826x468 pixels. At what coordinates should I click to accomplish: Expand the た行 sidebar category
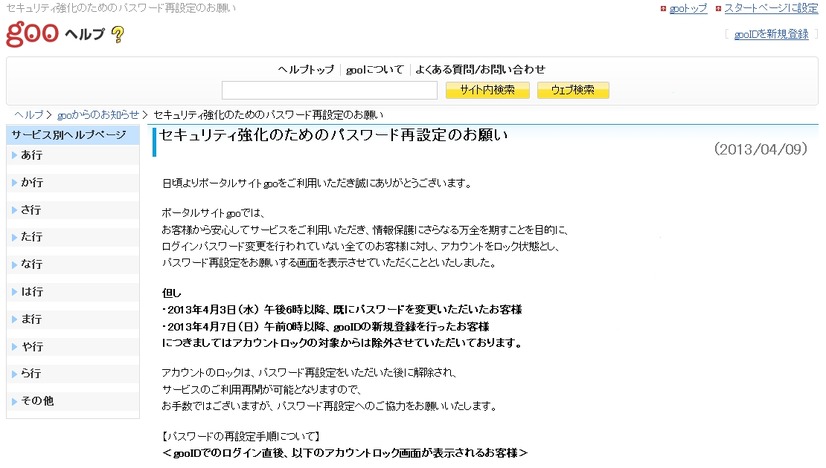click(x=73, y=237)
